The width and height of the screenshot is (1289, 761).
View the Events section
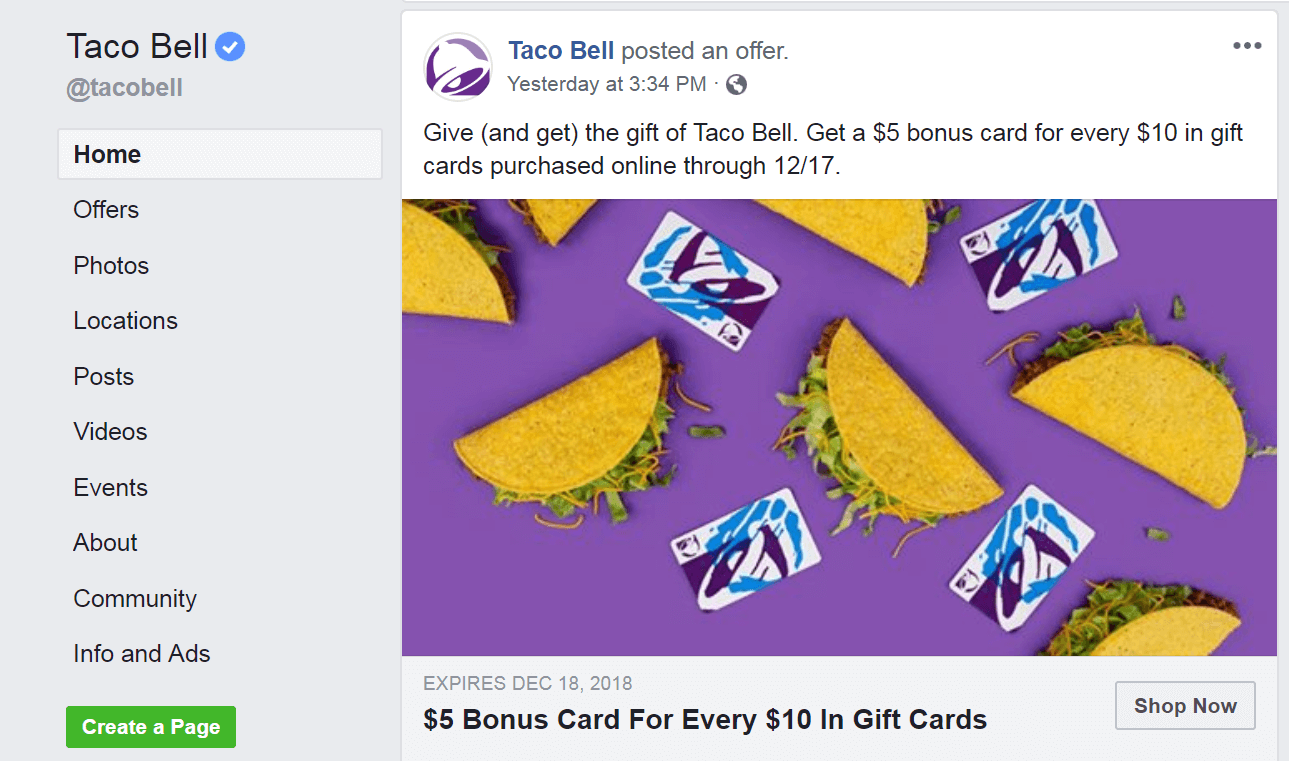[x=110, y=488]
